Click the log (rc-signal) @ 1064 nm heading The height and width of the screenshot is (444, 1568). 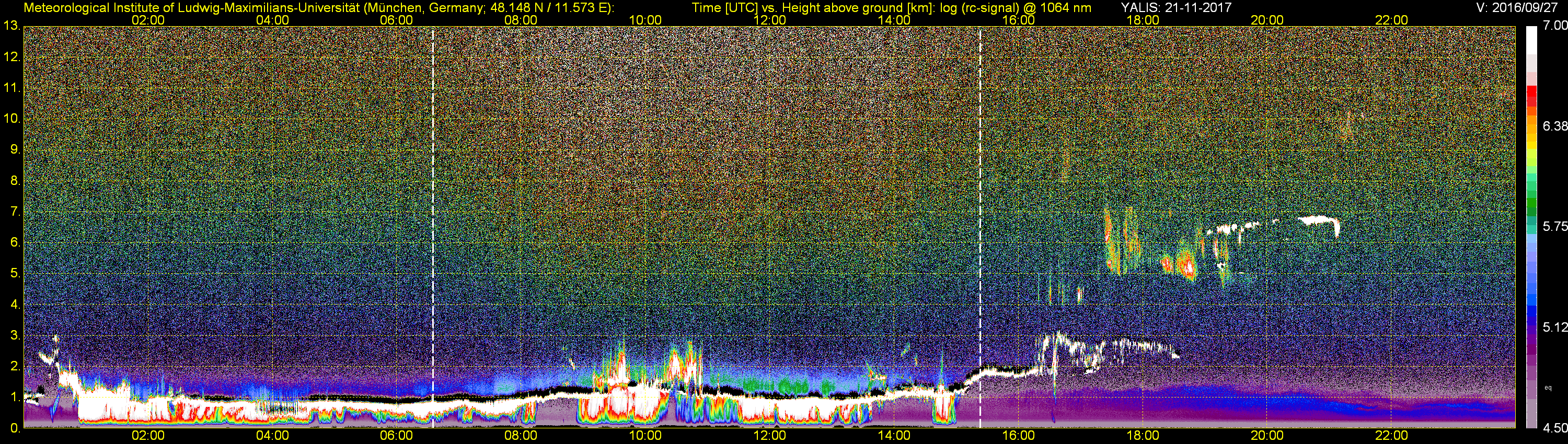tap(1016, 8)
